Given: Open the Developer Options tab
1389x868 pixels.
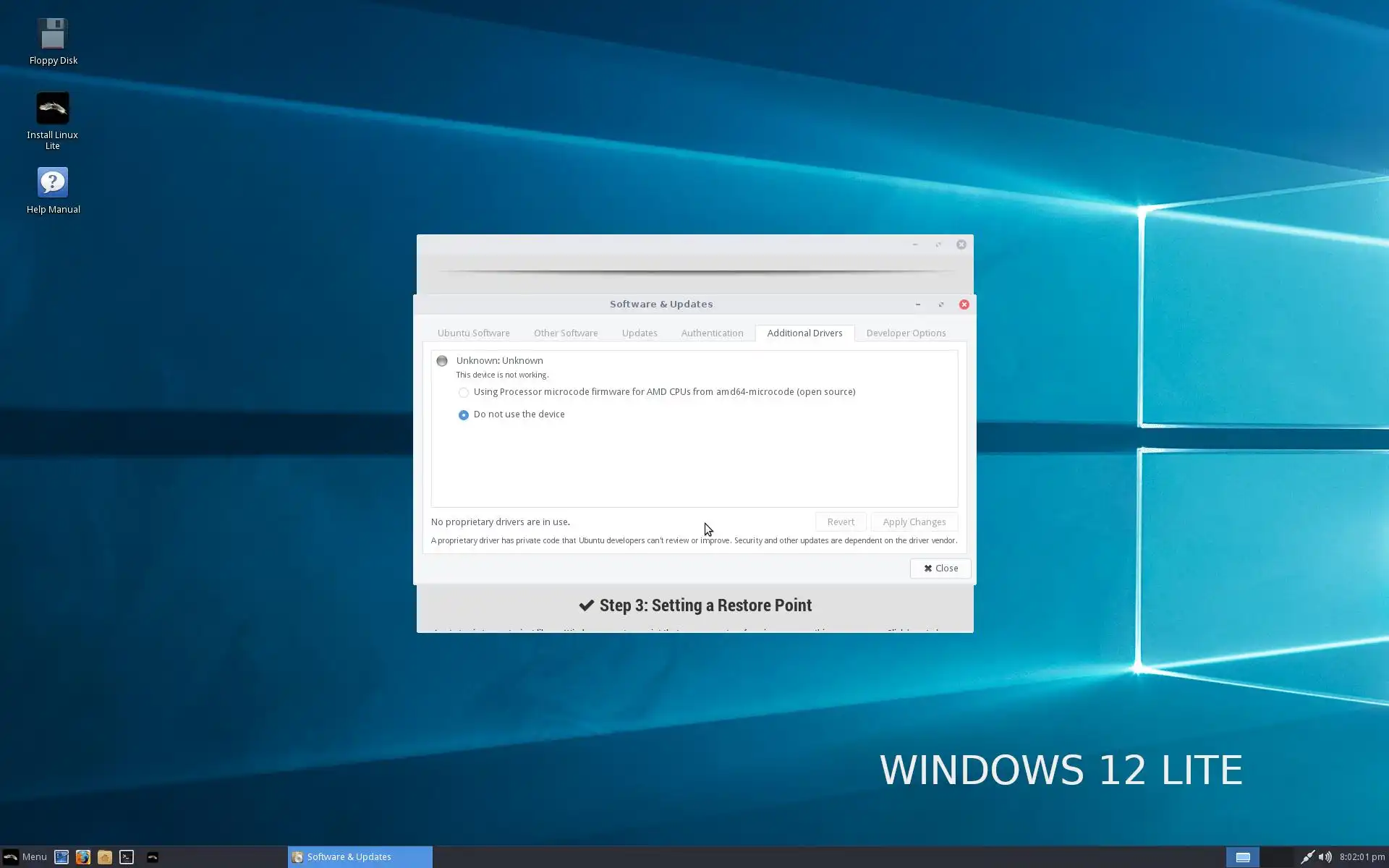Looking at the screenshot, I should (x=905, y=333).
